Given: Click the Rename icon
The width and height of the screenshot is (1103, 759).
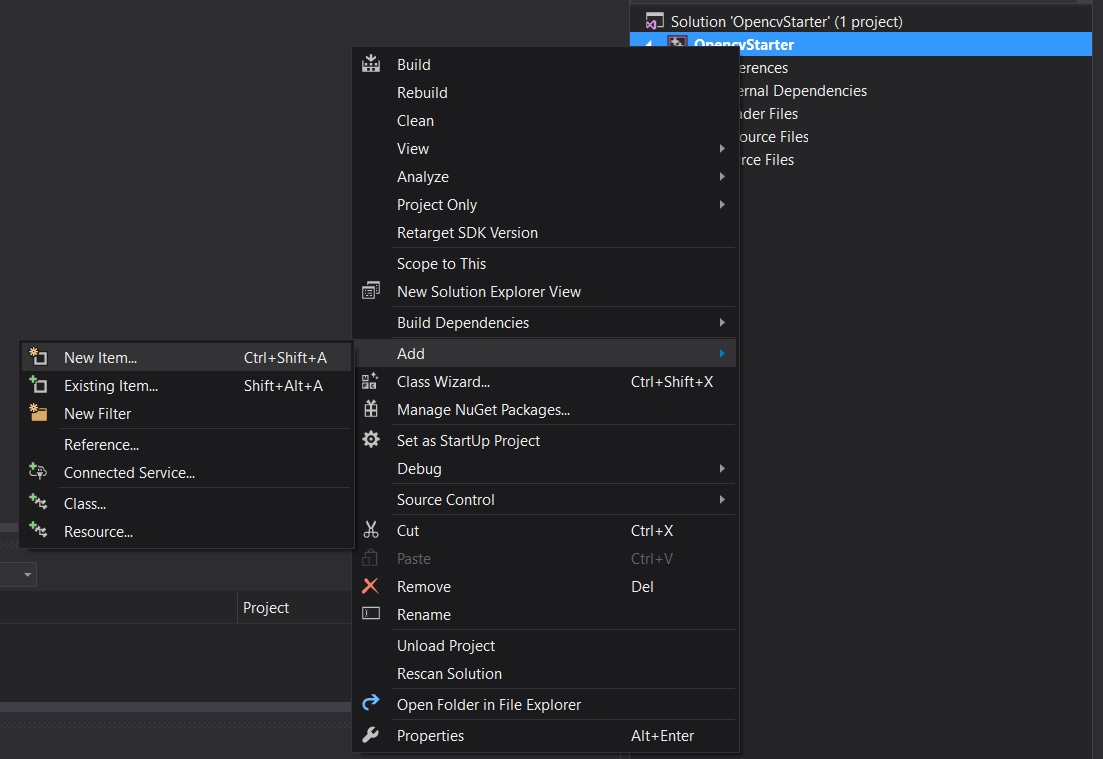Looking at the screenshot, I should (371, 615).
